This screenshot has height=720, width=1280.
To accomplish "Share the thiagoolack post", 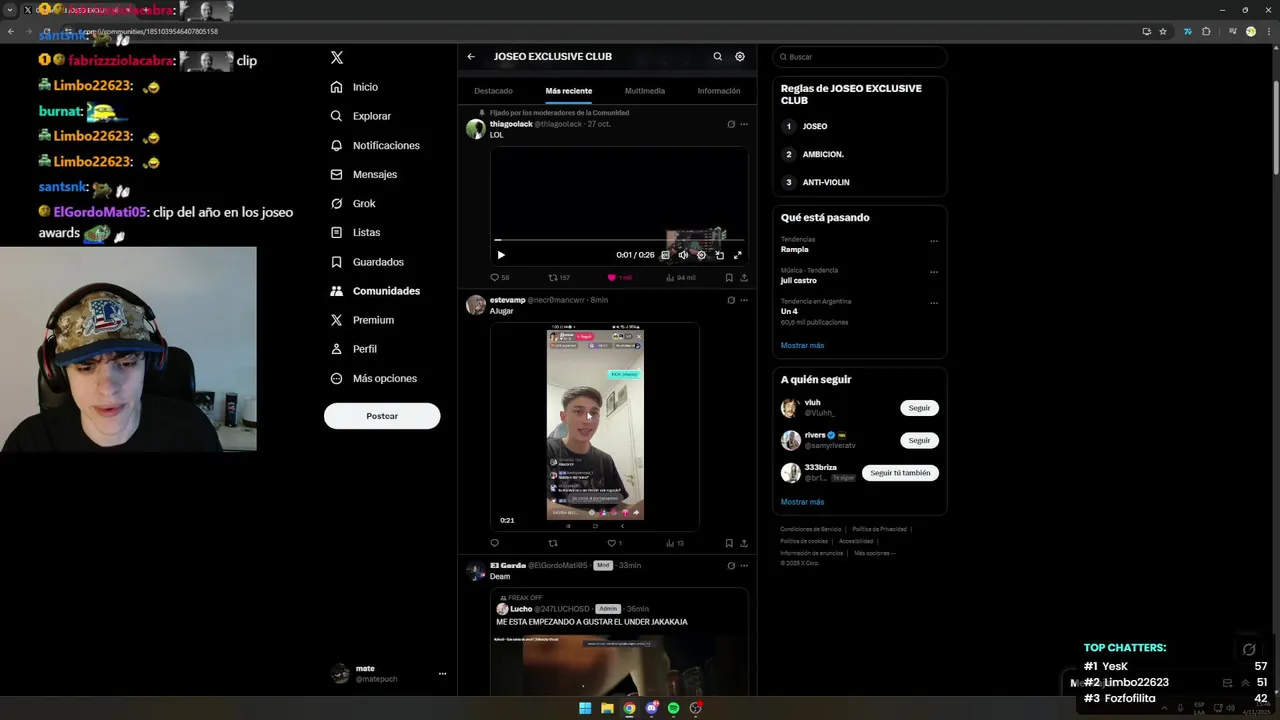I will tap(744, 278).
